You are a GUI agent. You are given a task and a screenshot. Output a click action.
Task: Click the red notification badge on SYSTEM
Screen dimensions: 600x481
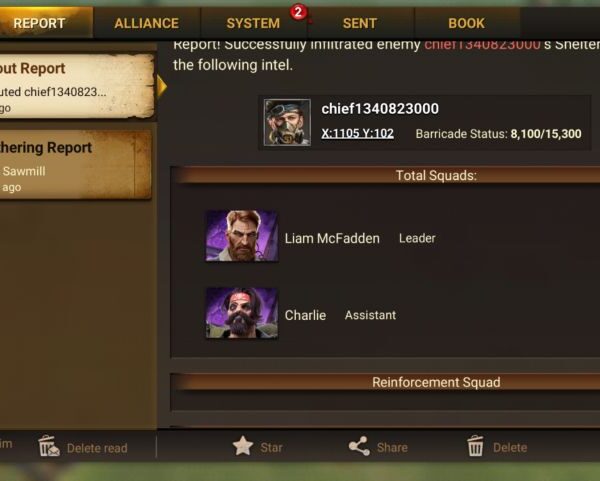pyautogui.click(x=298, y=13)
